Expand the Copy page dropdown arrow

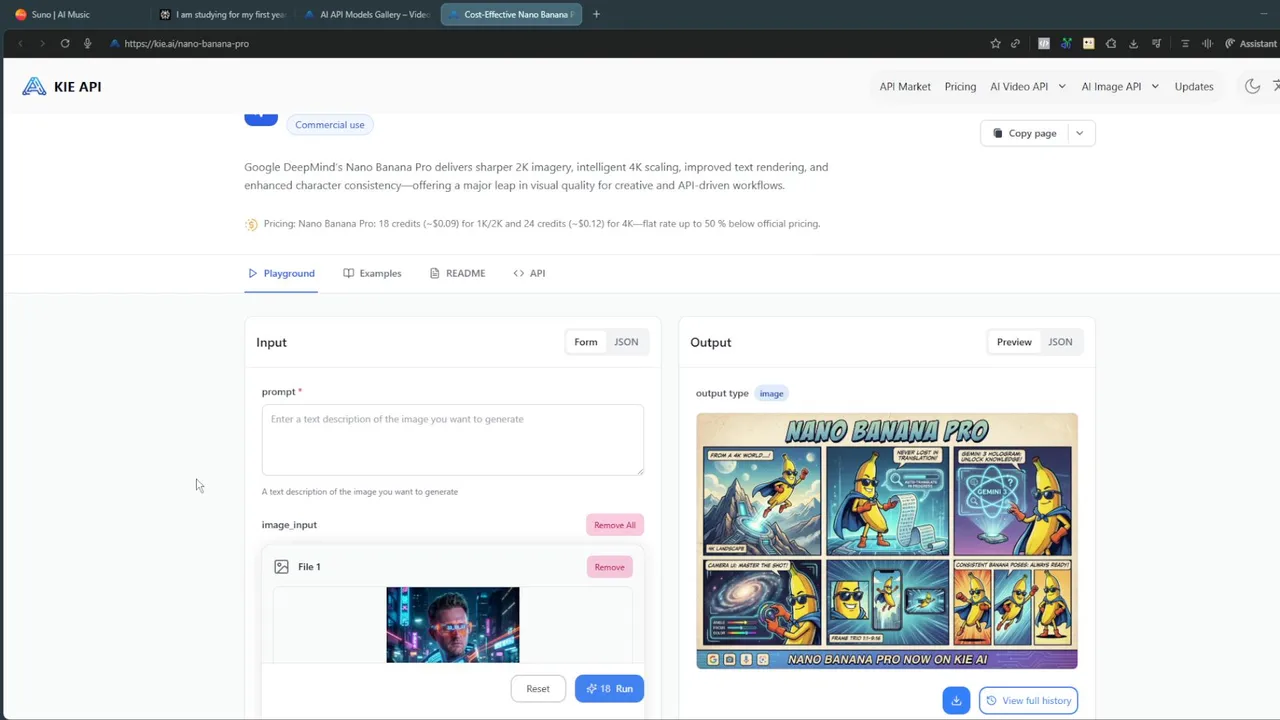(1079, 133)
